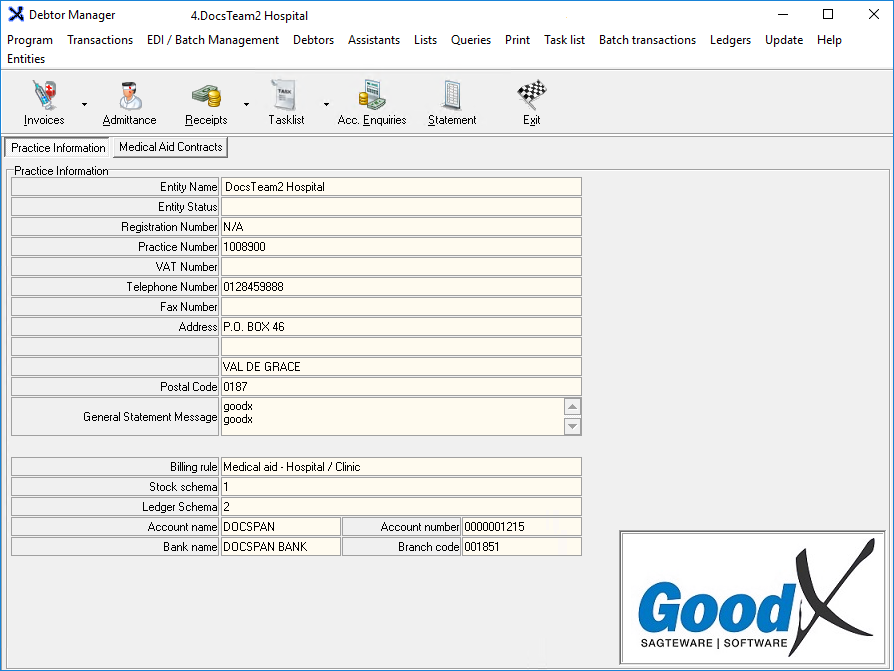Open the Statement document icon
894x671 pixels.
452,95
